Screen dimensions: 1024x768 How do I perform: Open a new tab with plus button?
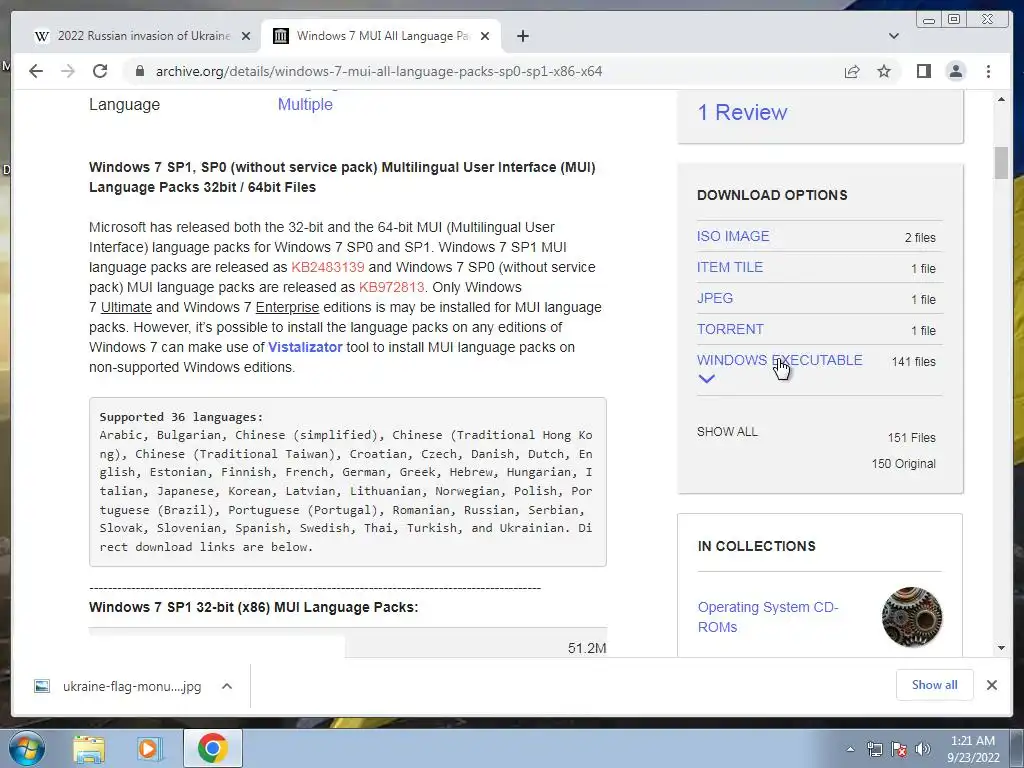522,36
